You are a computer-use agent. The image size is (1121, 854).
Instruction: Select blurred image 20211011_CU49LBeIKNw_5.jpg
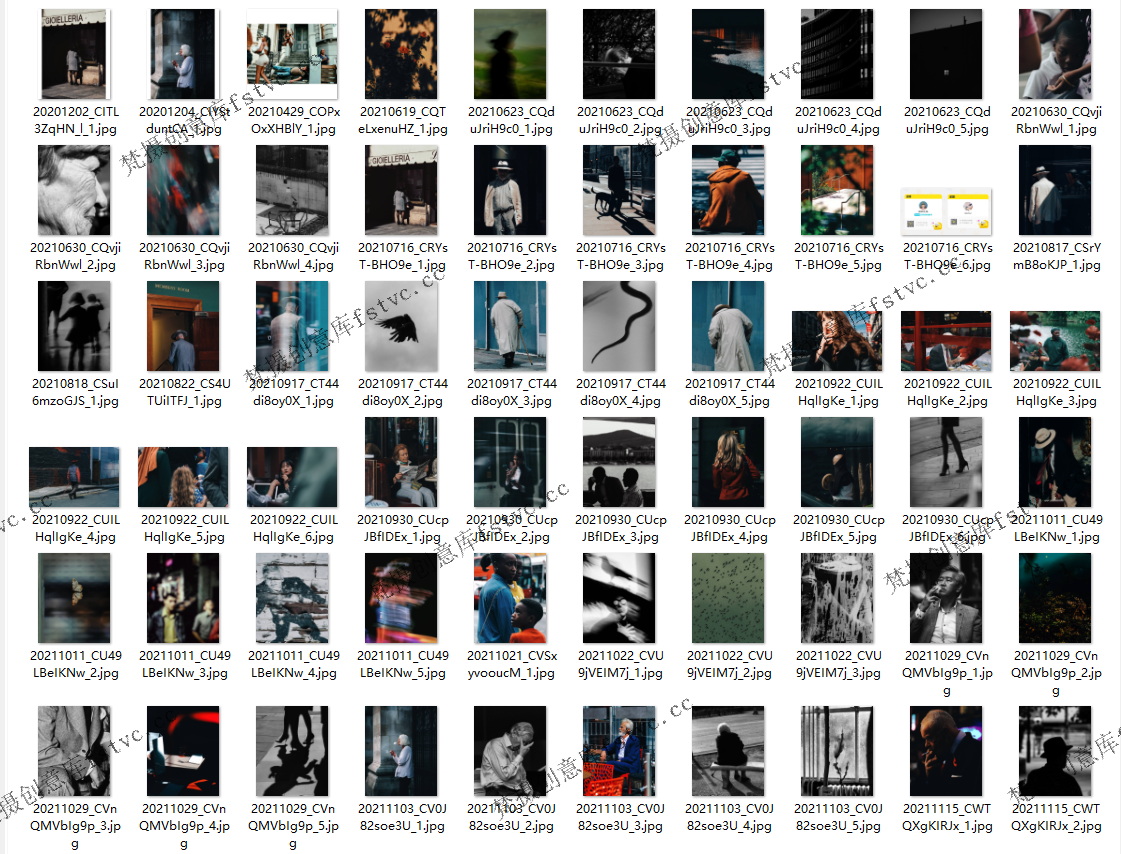tap(401, 598)
